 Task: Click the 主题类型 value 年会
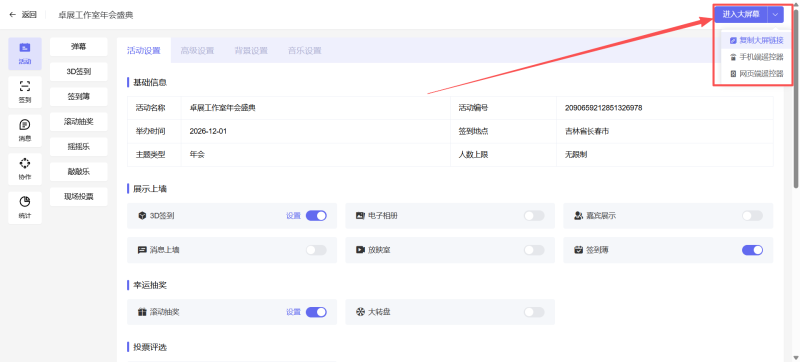[197, 154]
